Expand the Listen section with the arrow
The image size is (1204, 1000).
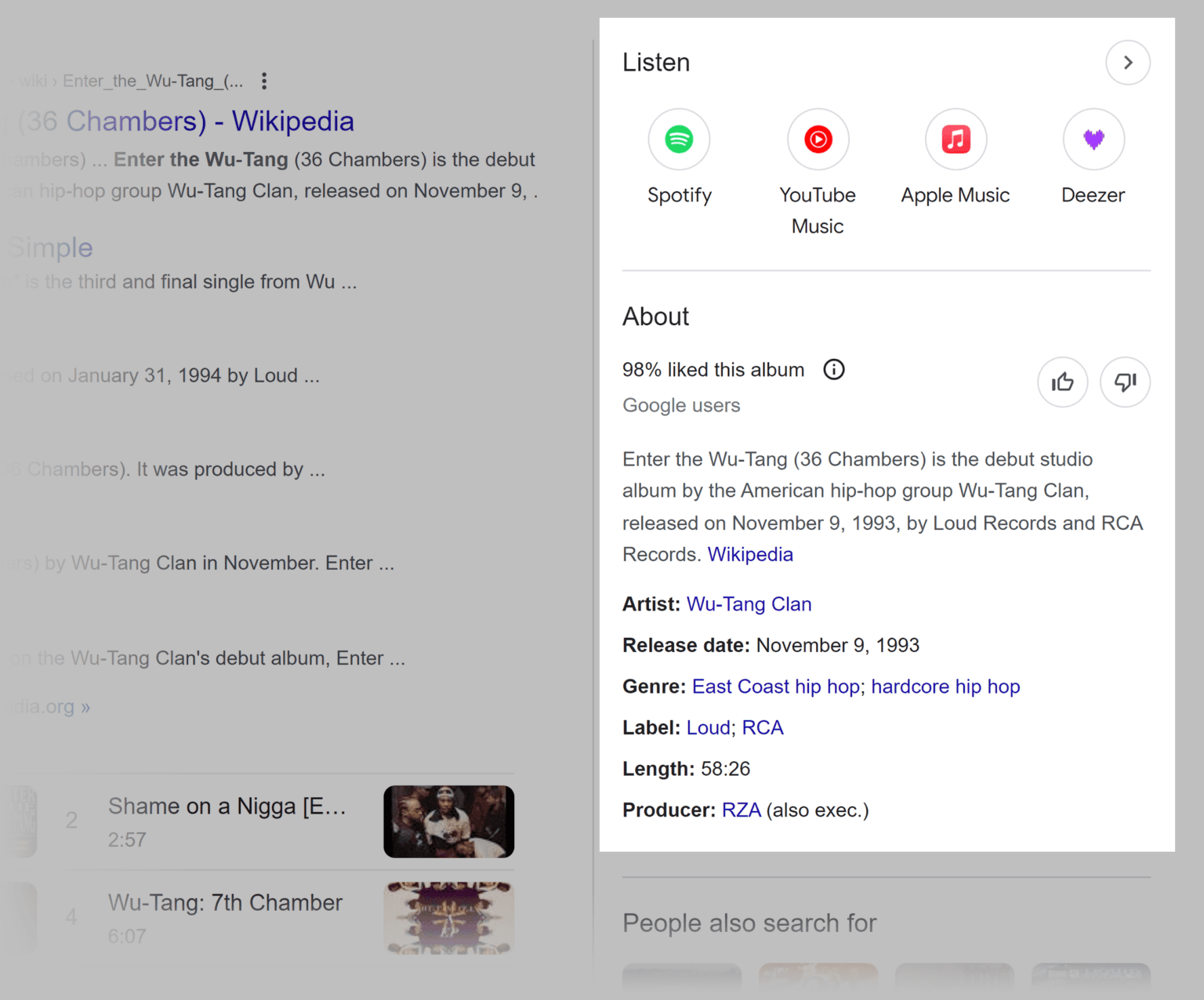[x=1127, y=63]
